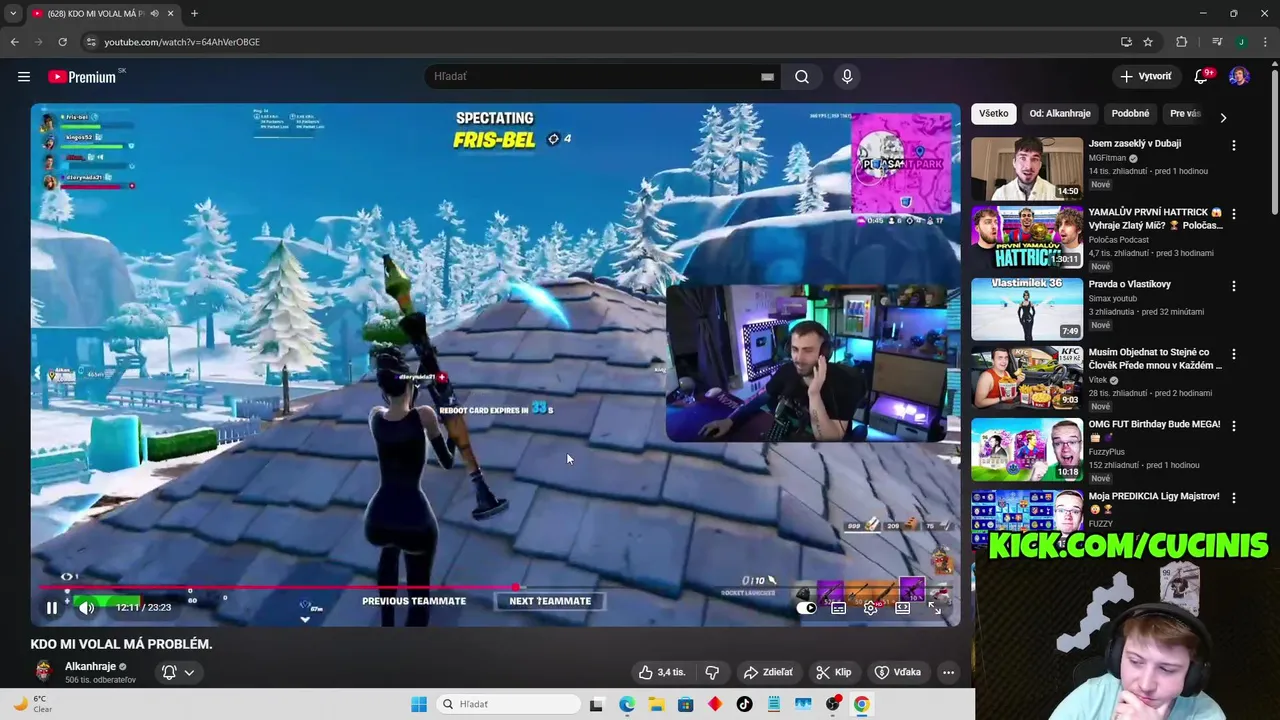Dislike the video
This screenshot has width=1280, height=720.
(712, 672)
